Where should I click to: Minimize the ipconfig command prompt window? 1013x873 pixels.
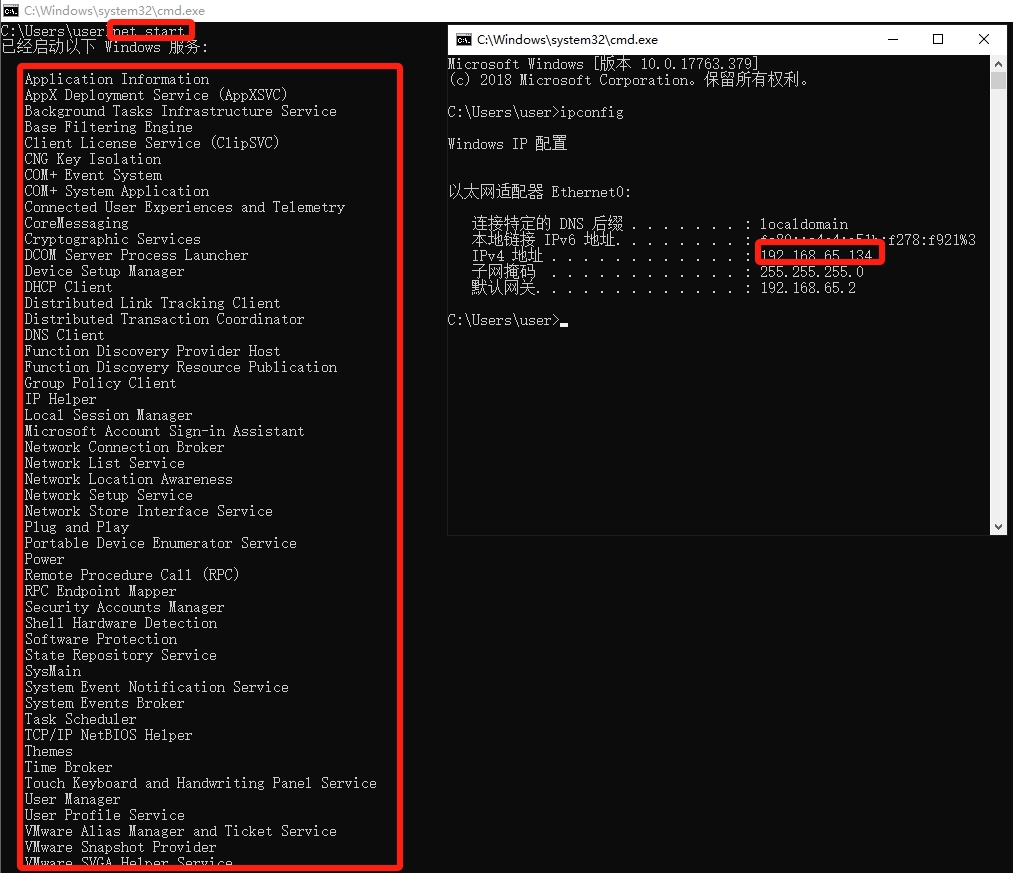point(892,40)
